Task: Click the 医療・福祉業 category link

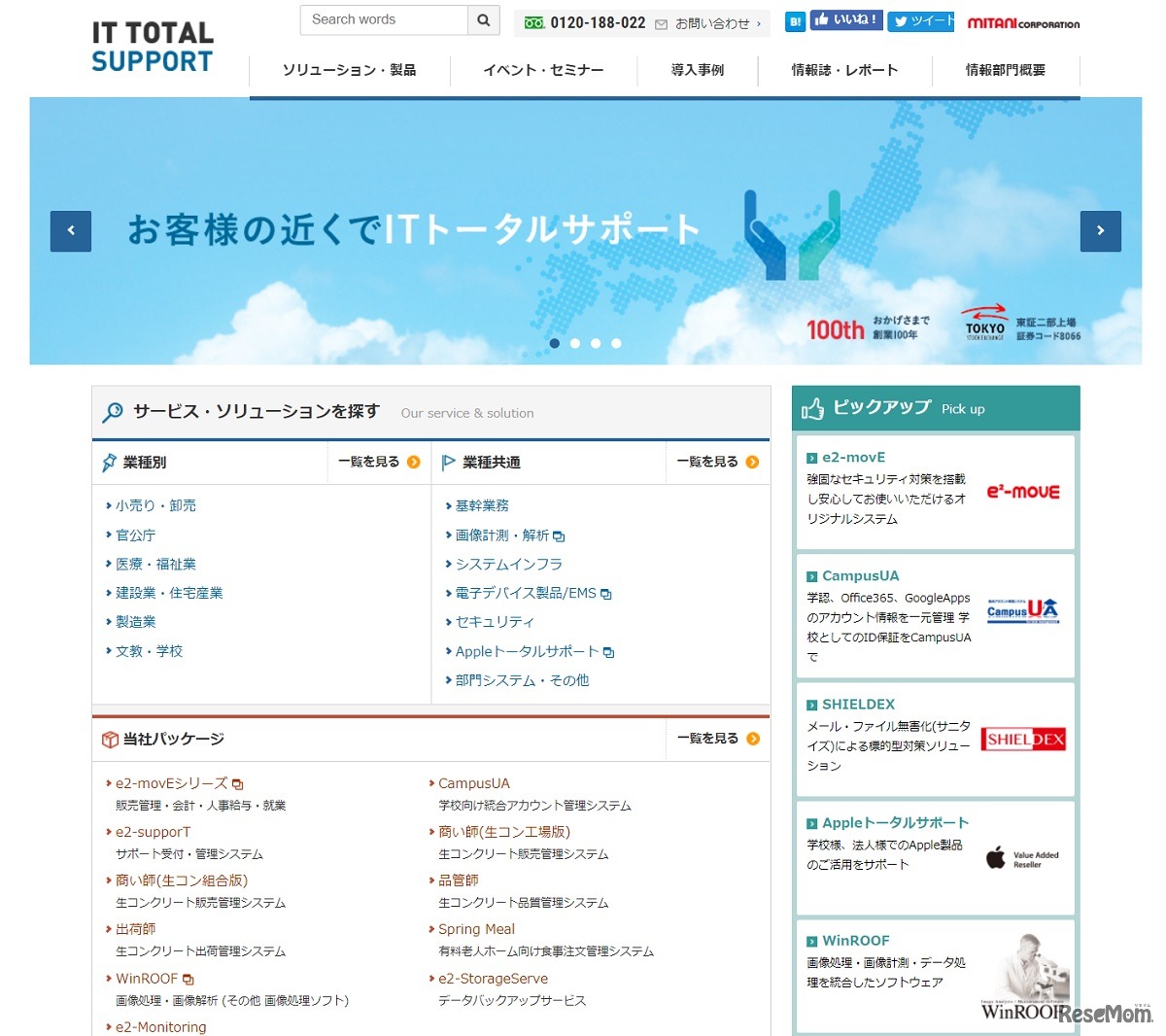Action: pyautogui.click(x=155, y=564)
